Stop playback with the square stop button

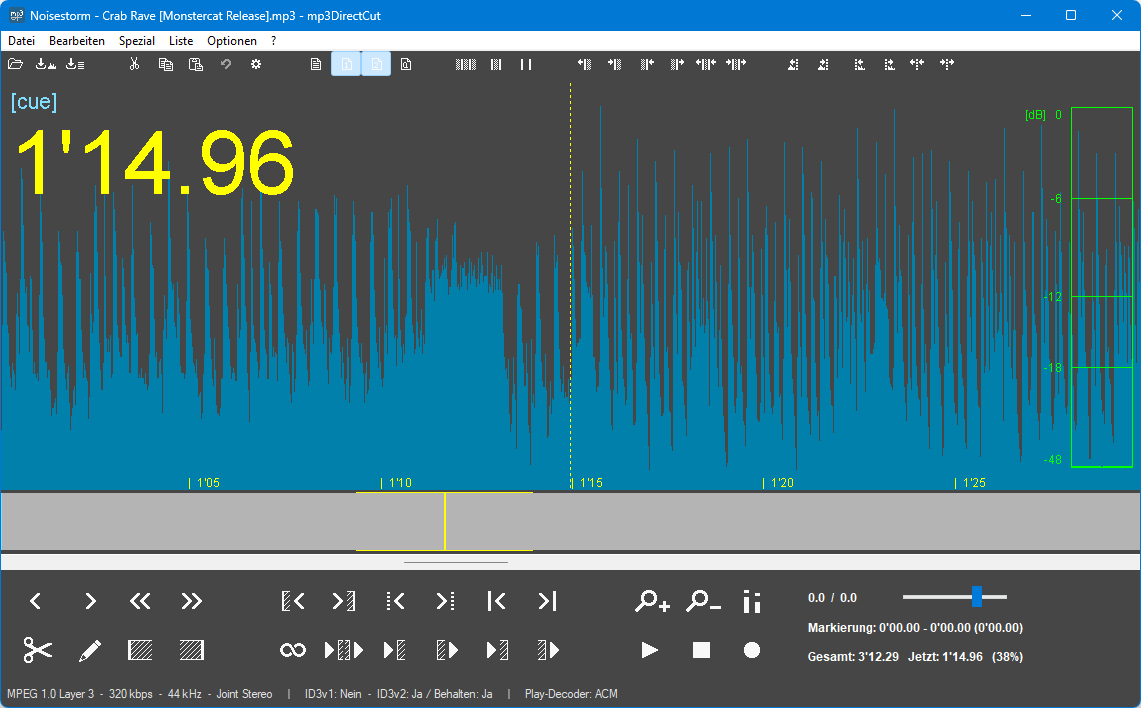click(701, 650)
